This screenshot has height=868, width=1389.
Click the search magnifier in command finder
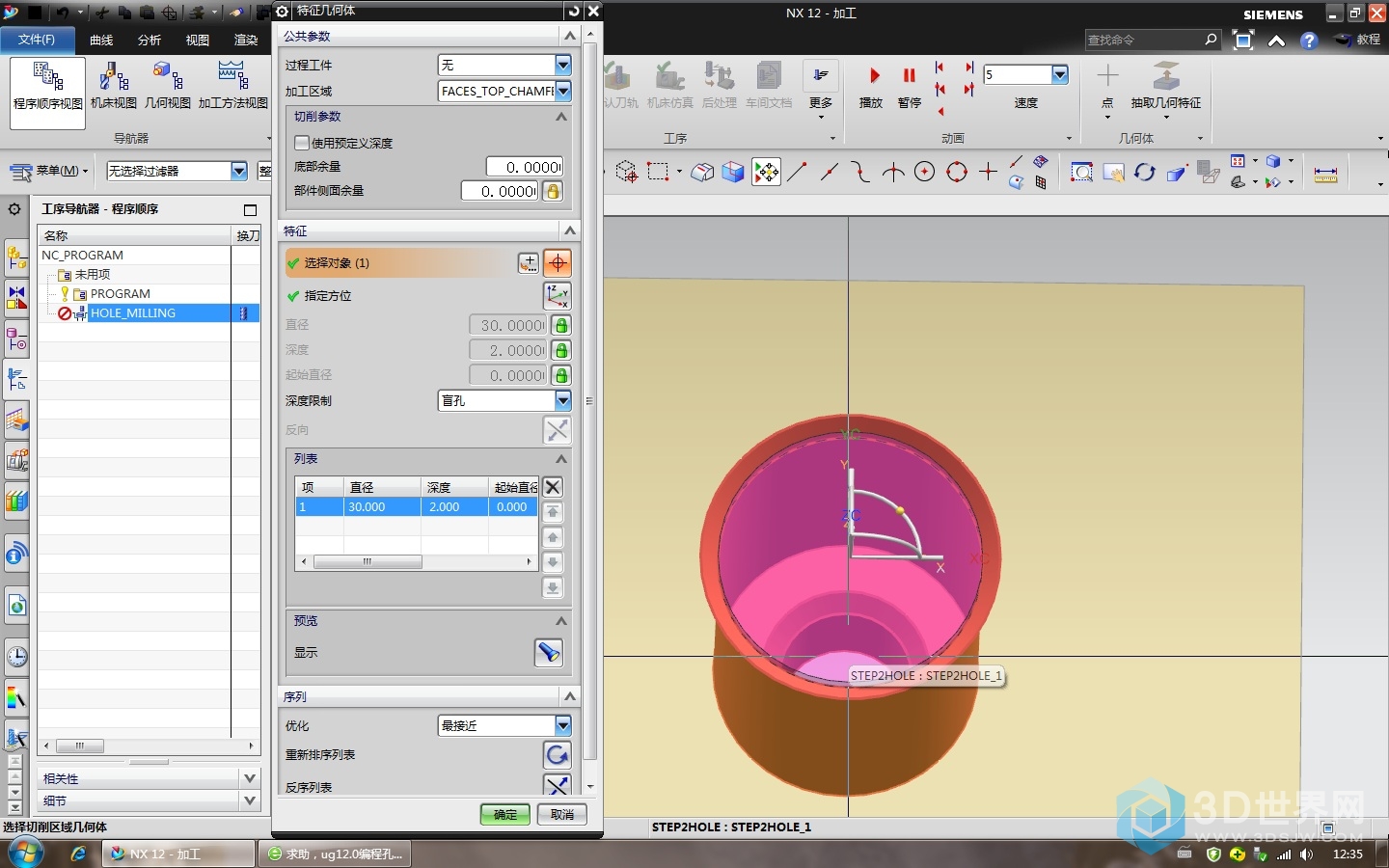(1211, 40)
